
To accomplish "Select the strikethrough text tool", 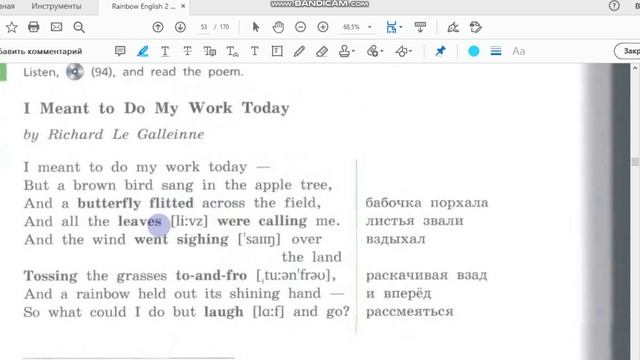I will point(187,51).
